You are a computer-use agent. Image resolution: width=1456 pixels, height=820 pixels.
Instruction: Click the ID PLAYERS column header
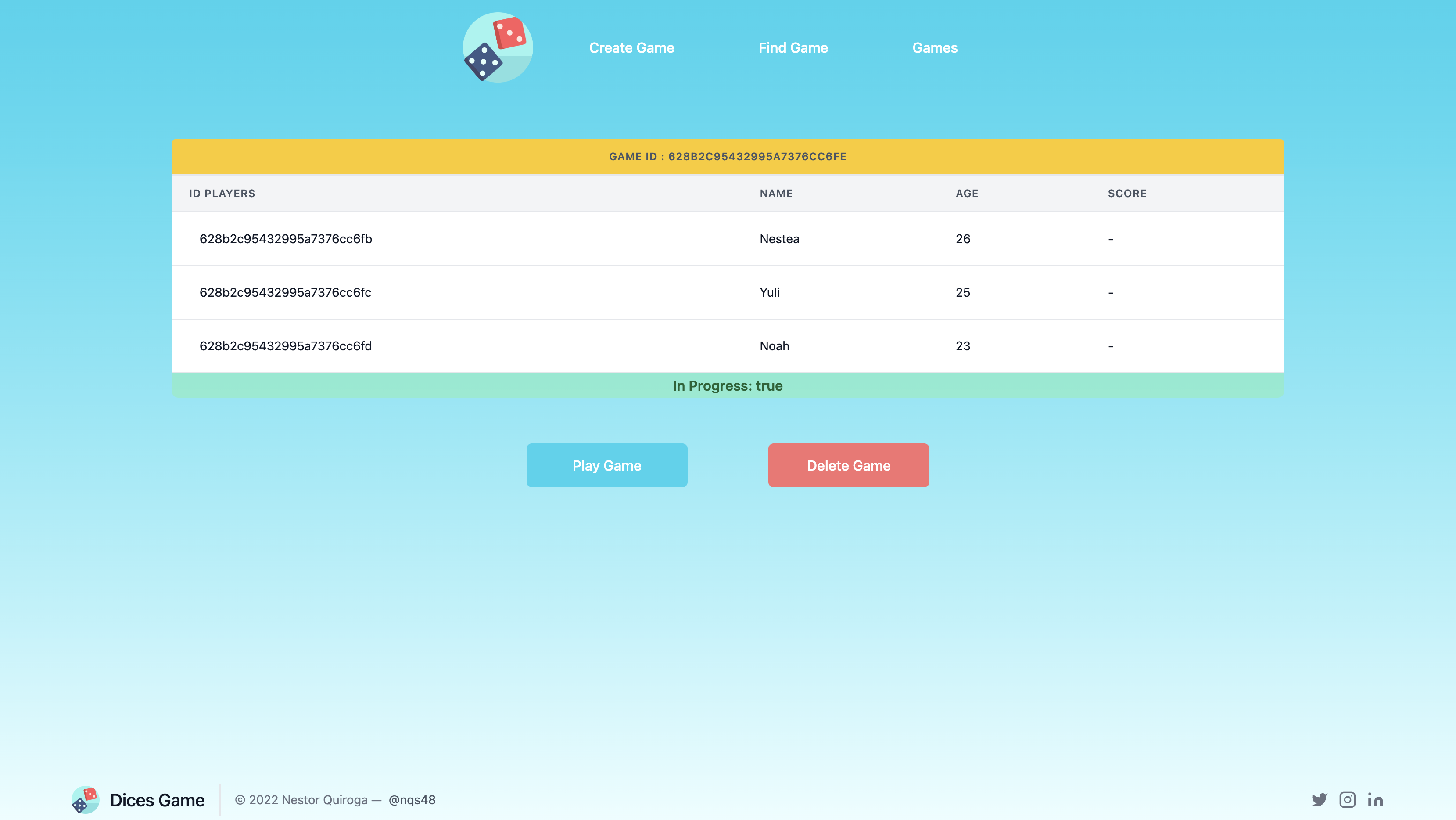pyautogui.click(x=222, y=194)
